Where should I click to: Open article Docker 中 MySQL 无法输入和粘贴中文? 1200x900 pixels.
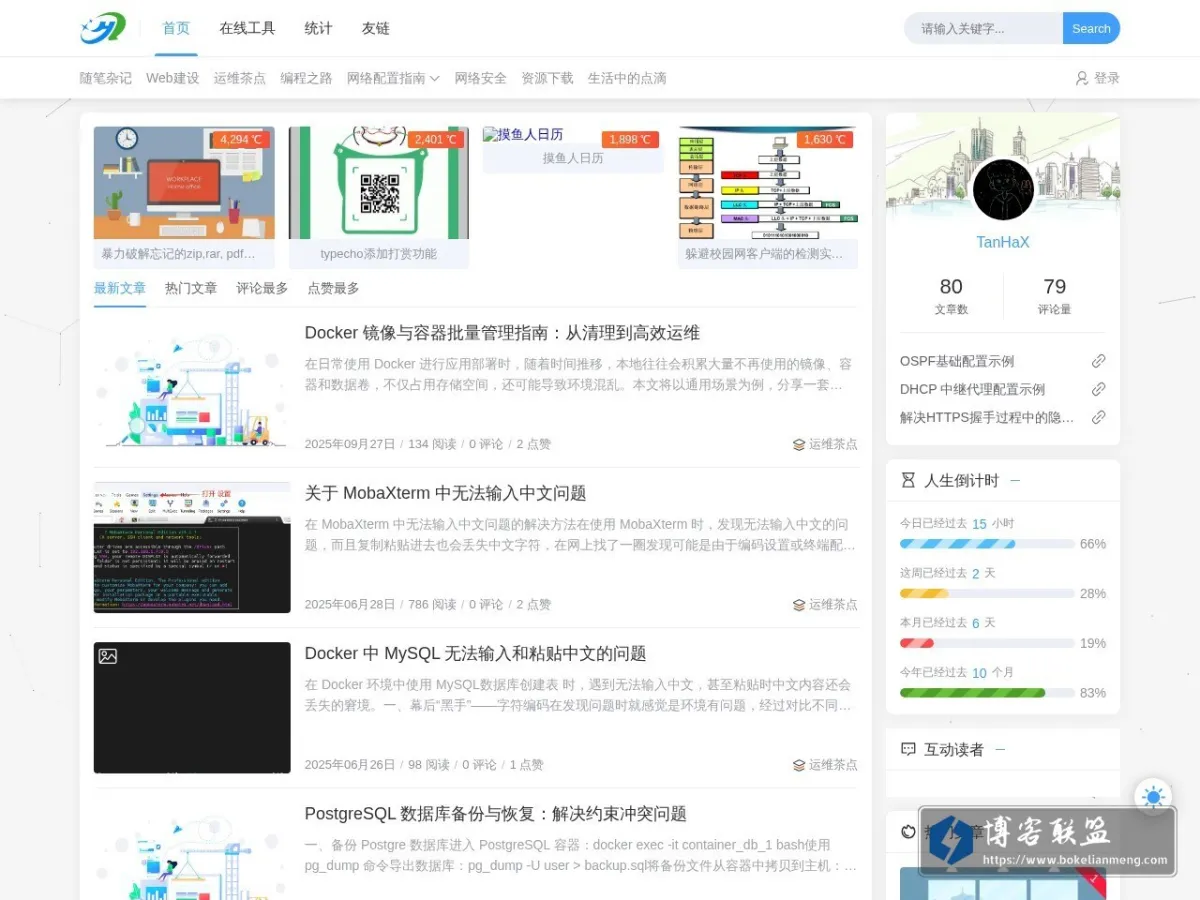tap(475, 653)
